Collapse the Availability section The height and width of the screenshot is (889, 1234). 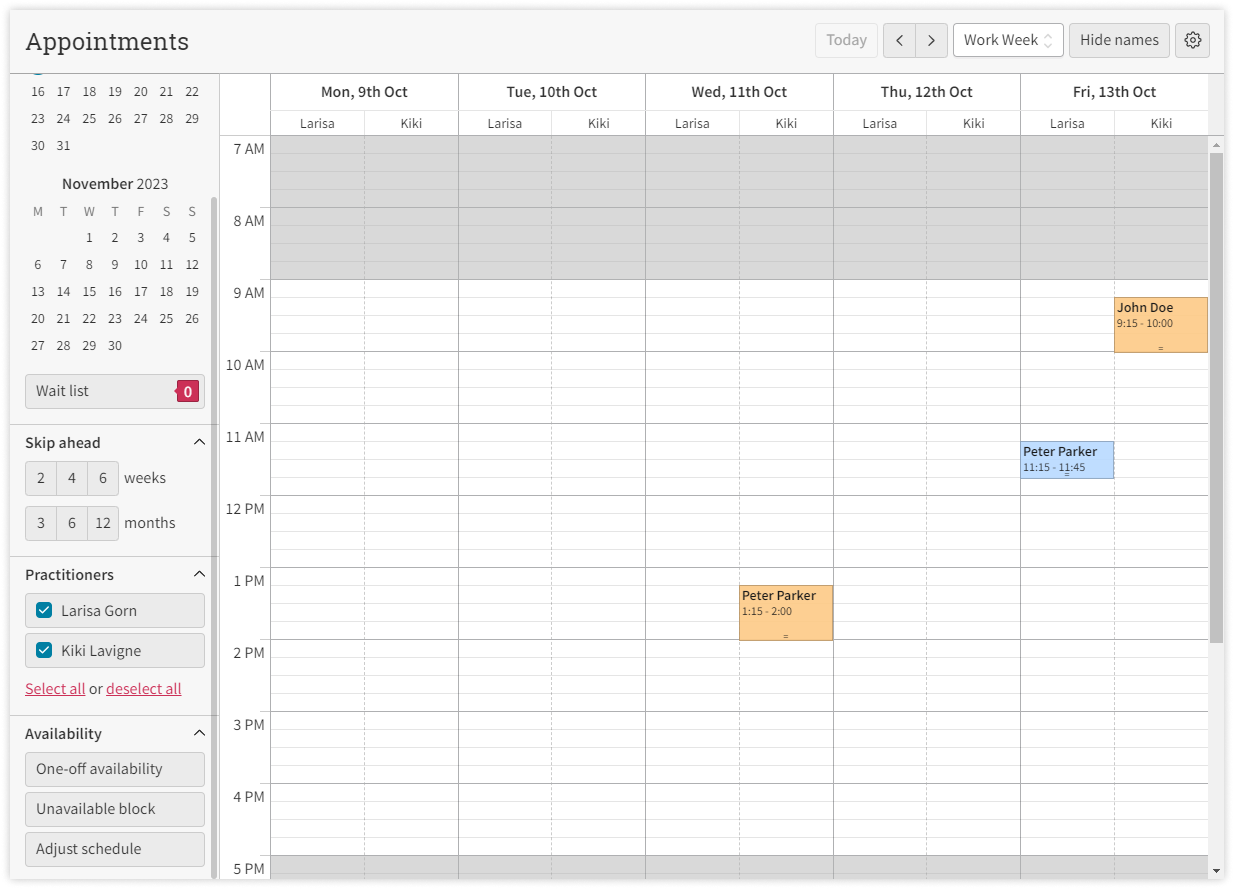[x=199, y=733]
